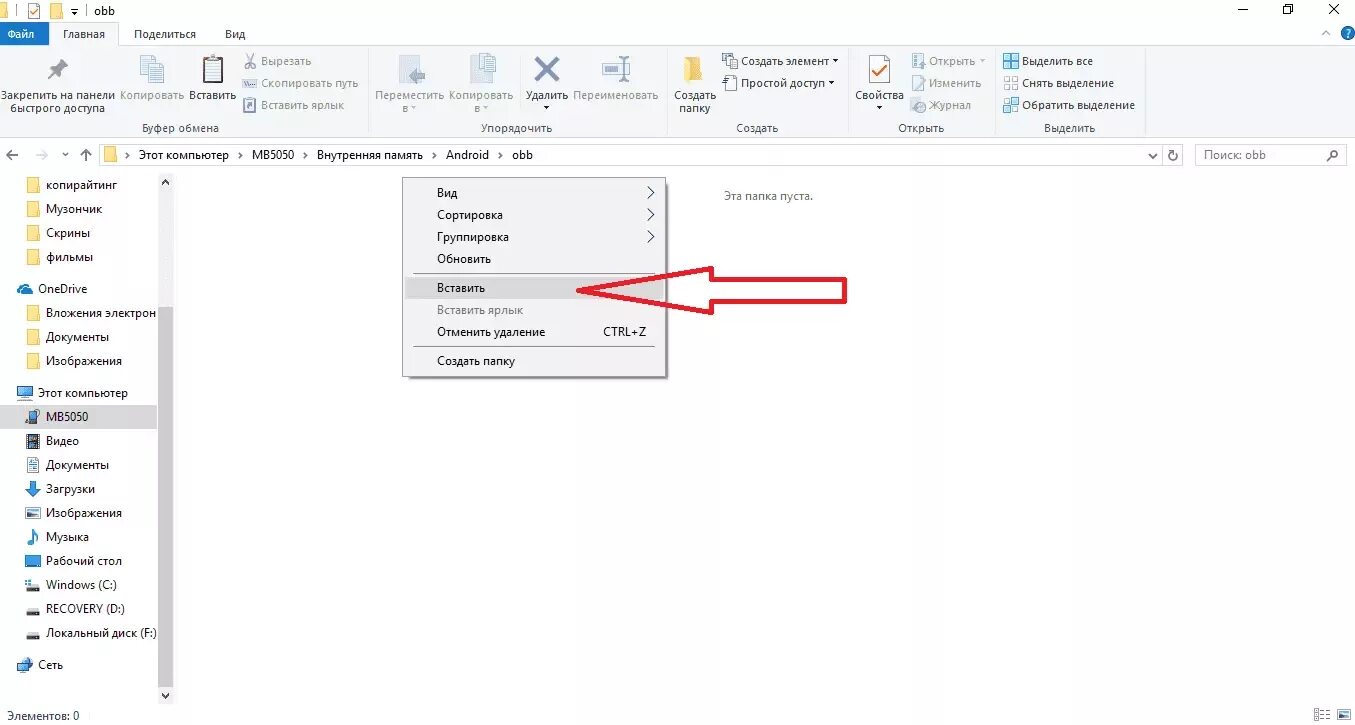This screenshot has height=725, width=1355.
Task: Click Android in the breadcrumb path
Action: point(467,155)
